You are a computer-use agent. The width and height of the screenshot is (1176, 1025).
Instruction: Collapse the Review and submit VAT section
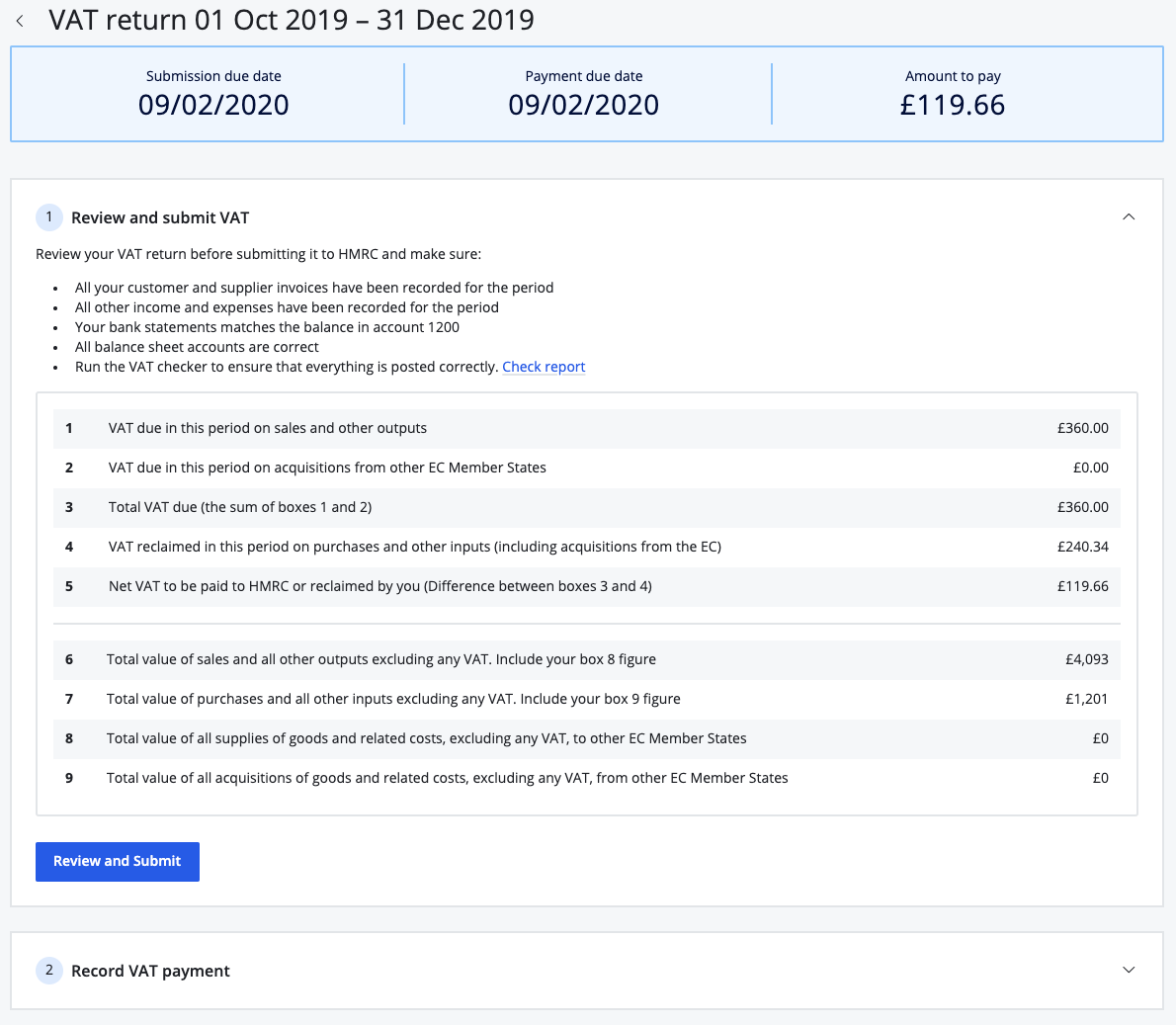point(1129,216)
